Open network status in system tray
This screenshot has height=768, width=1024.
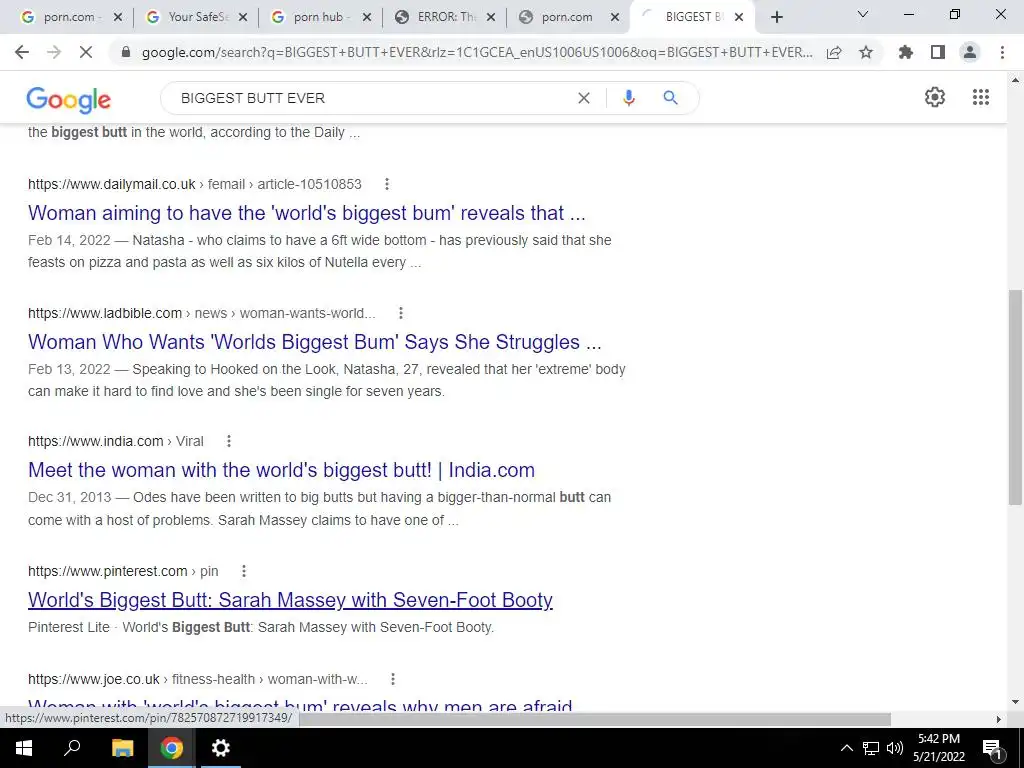click(871, 748)
